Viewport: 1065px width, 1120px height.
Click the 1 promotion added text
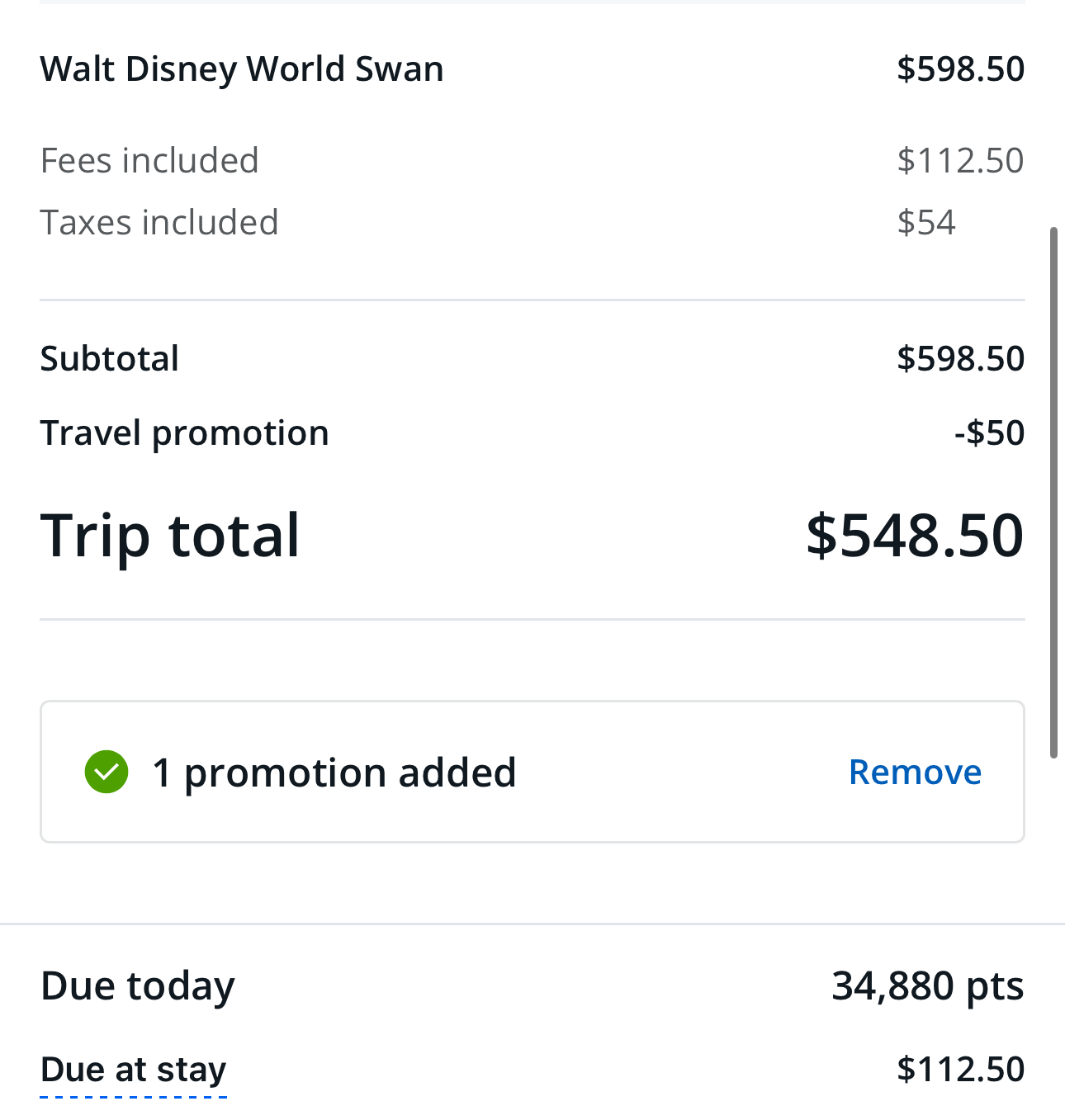(334, 773)
